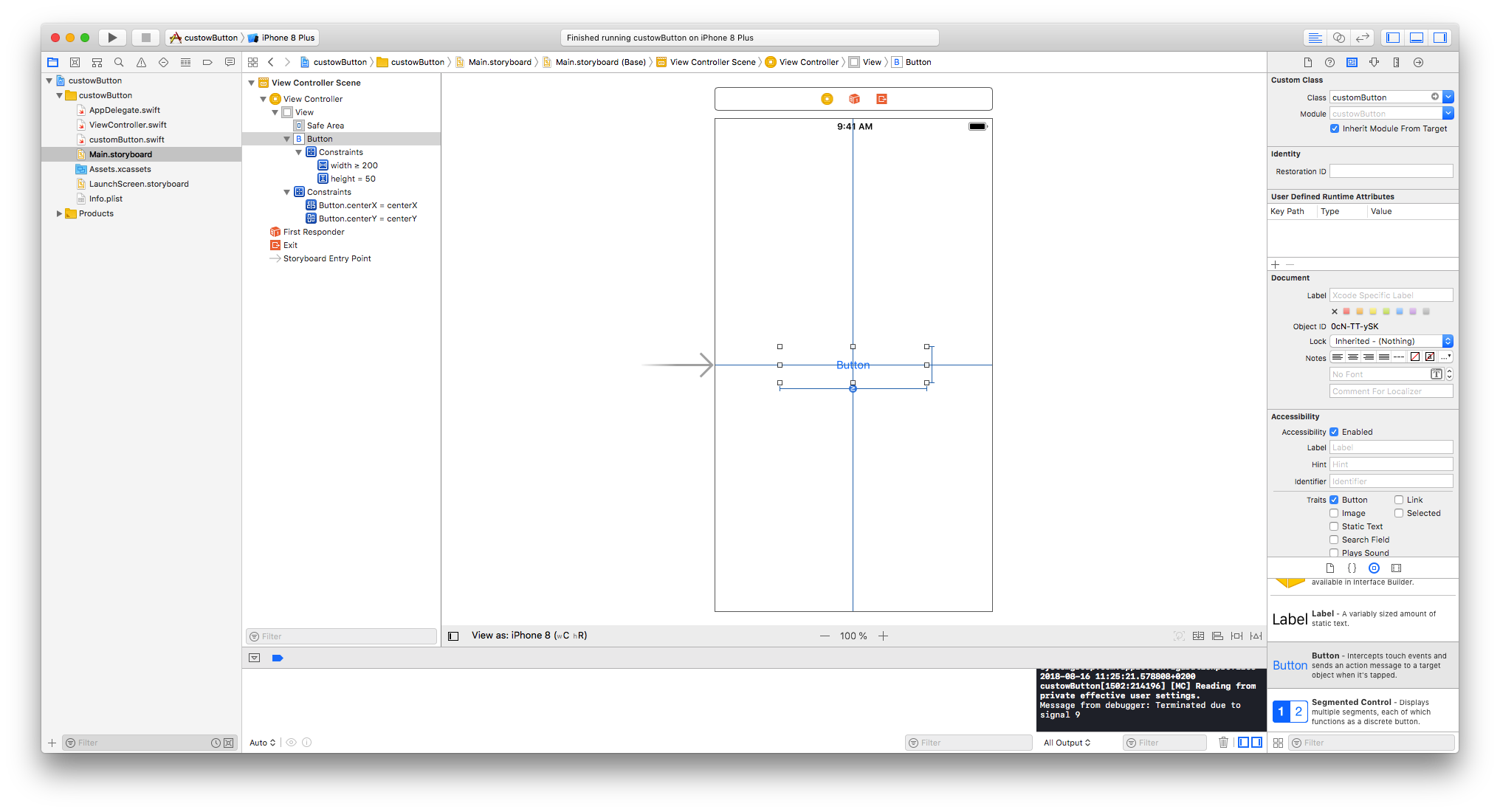Collapse the custowButton project root
1500x812 pixels.
coord(49,81)
